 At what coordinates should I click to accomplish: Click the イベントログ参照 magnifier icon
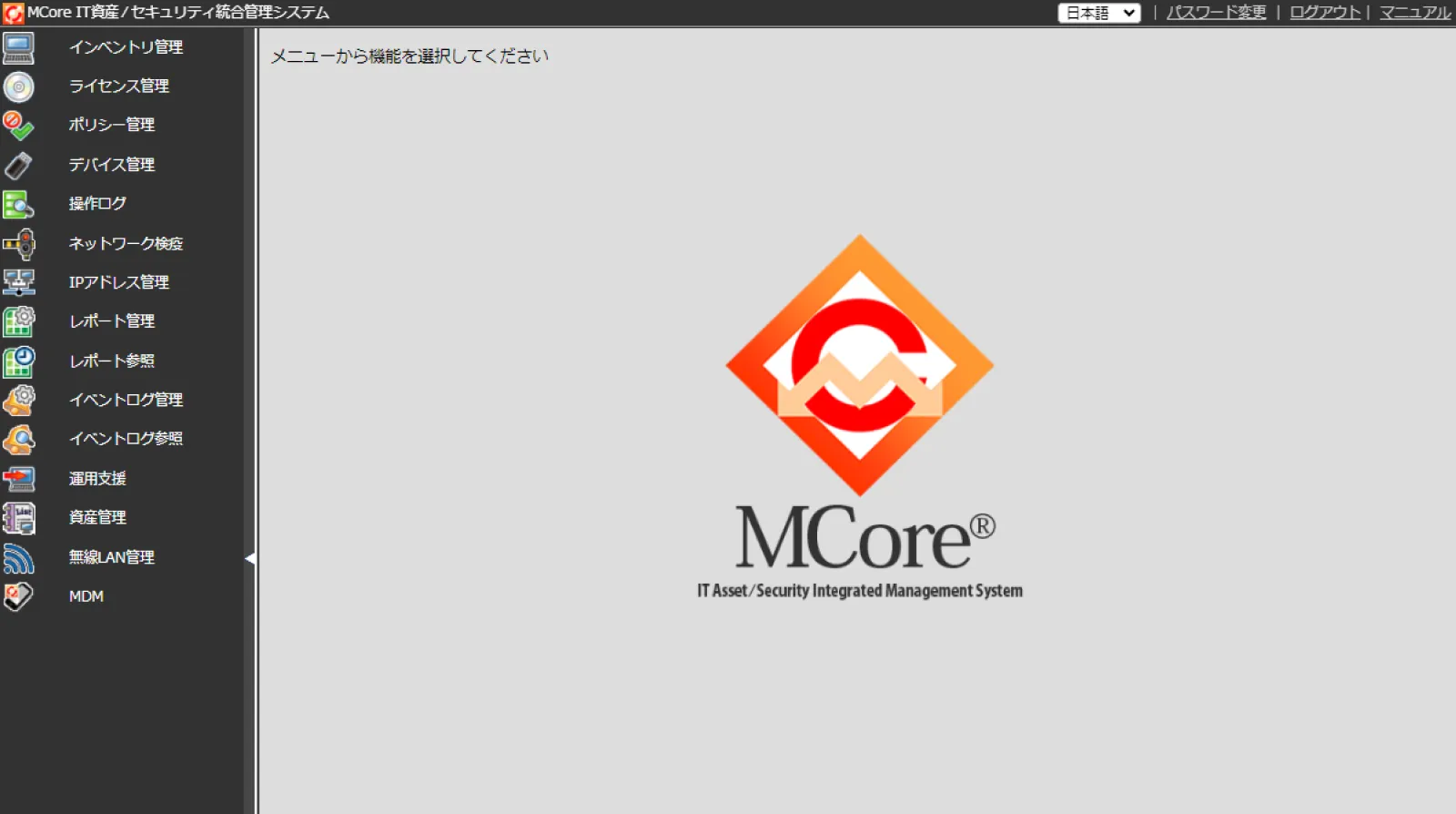18,440
